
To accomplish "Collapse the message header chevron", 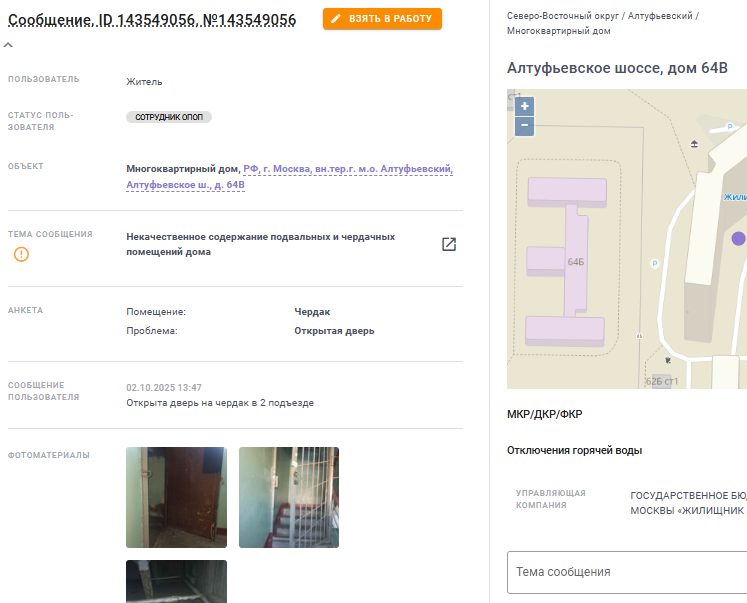I will click(8, 45).
